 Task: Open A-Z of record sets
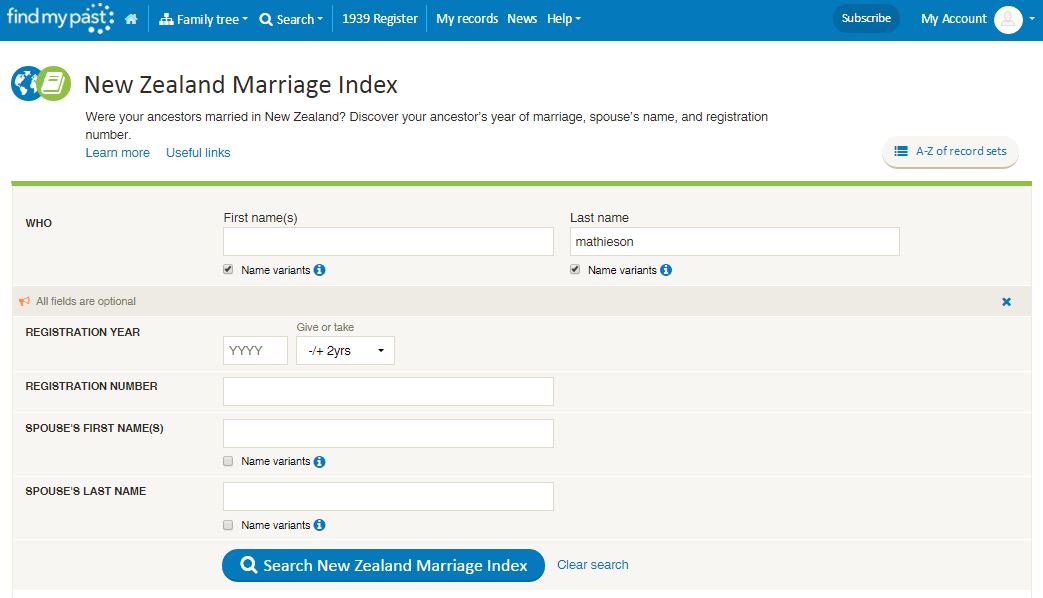(950, 152)
